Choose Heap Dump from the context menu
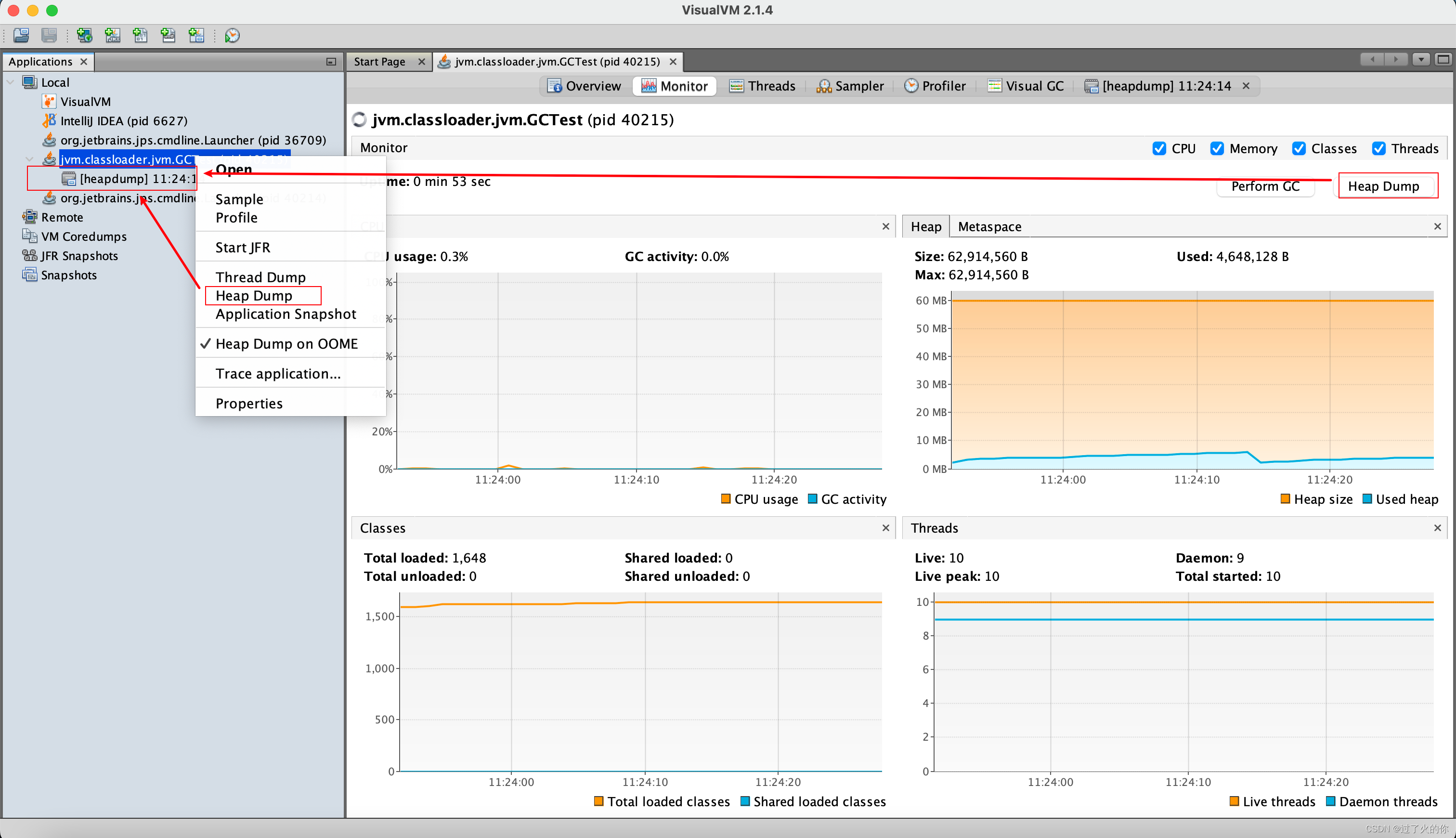 (x=254, y=295)
